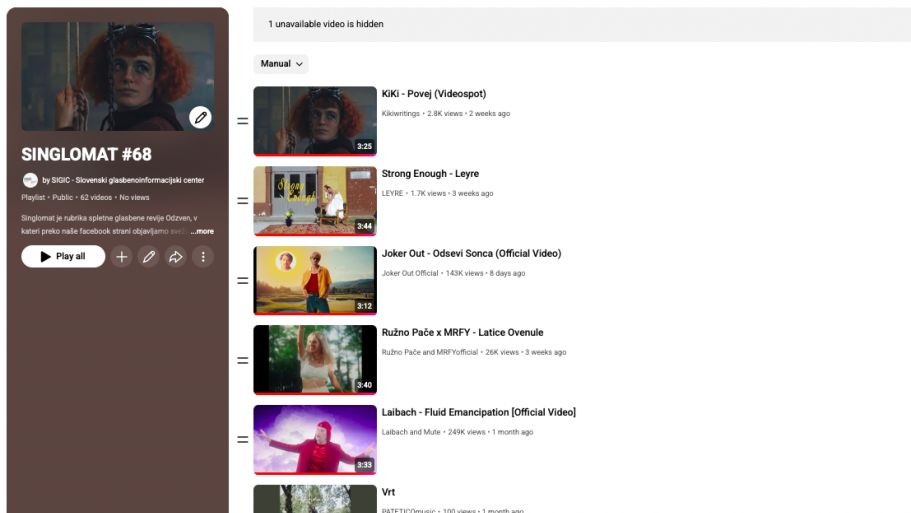Open the Manual sort dropdown
This screenshot has width=911, height=513.
pos(281,64)
